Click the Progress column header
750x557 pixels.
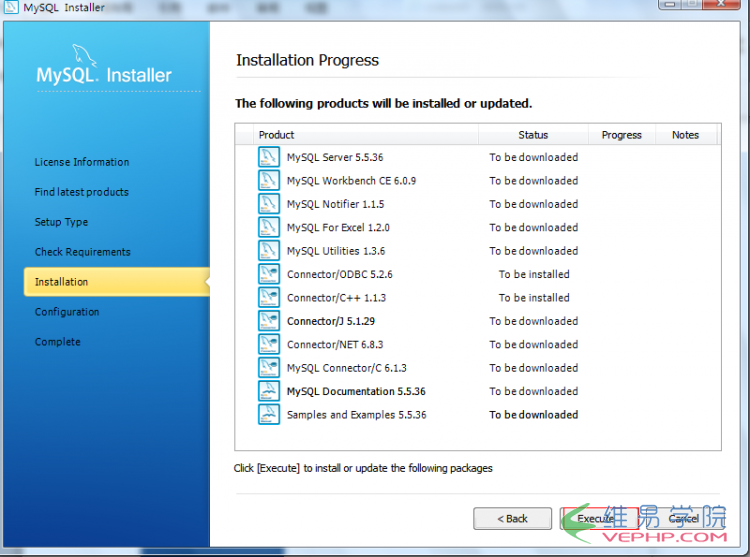point(621,135)
